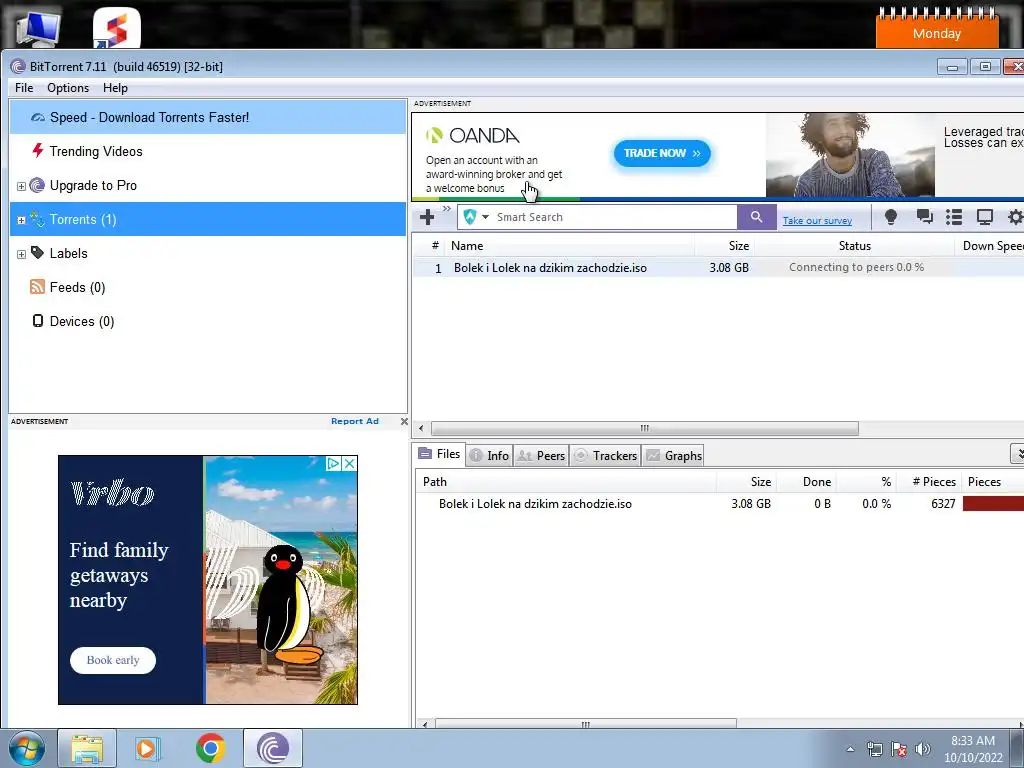Viewport: 1024px width, 768px height.
Task: Click the chat bubbles icon
Action: (x=924, y=217)
